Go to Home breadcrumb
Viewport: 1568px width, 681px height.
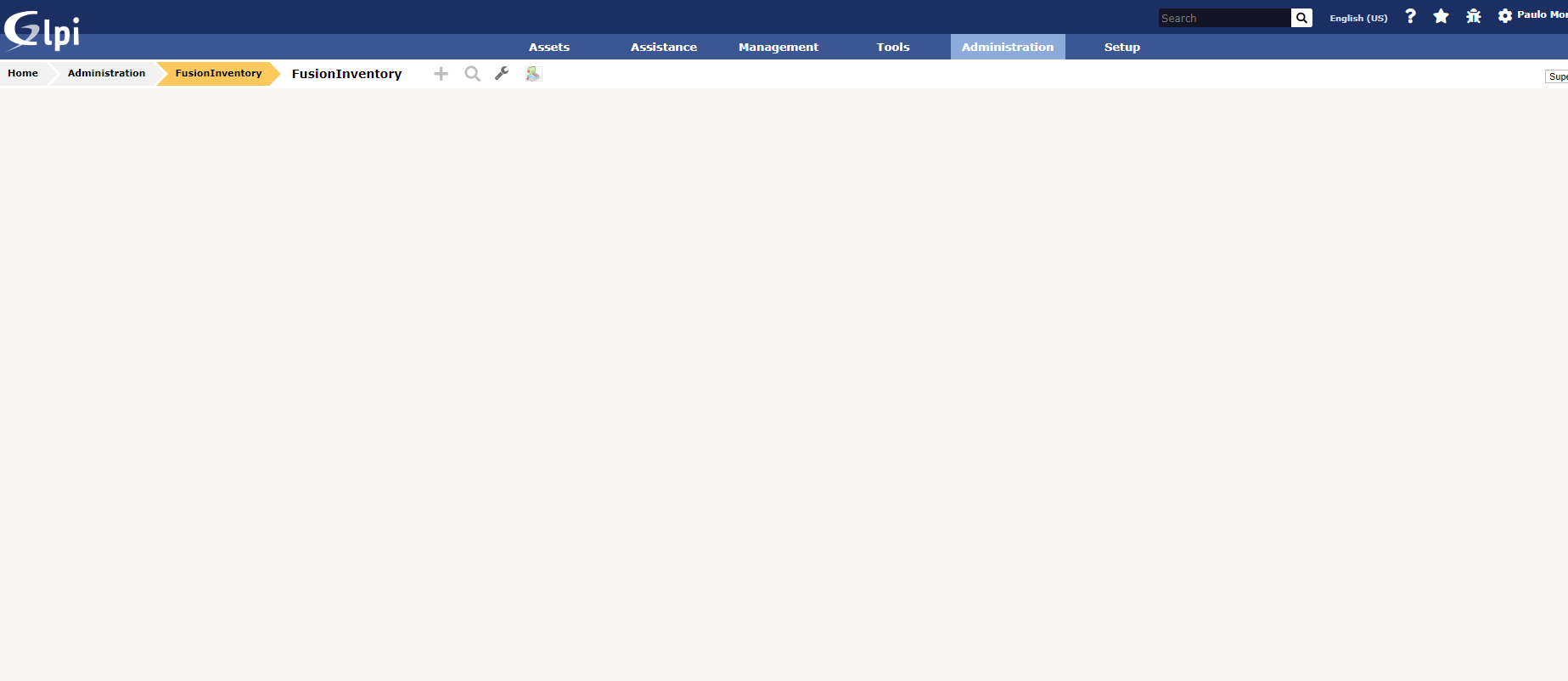[23, 73]
